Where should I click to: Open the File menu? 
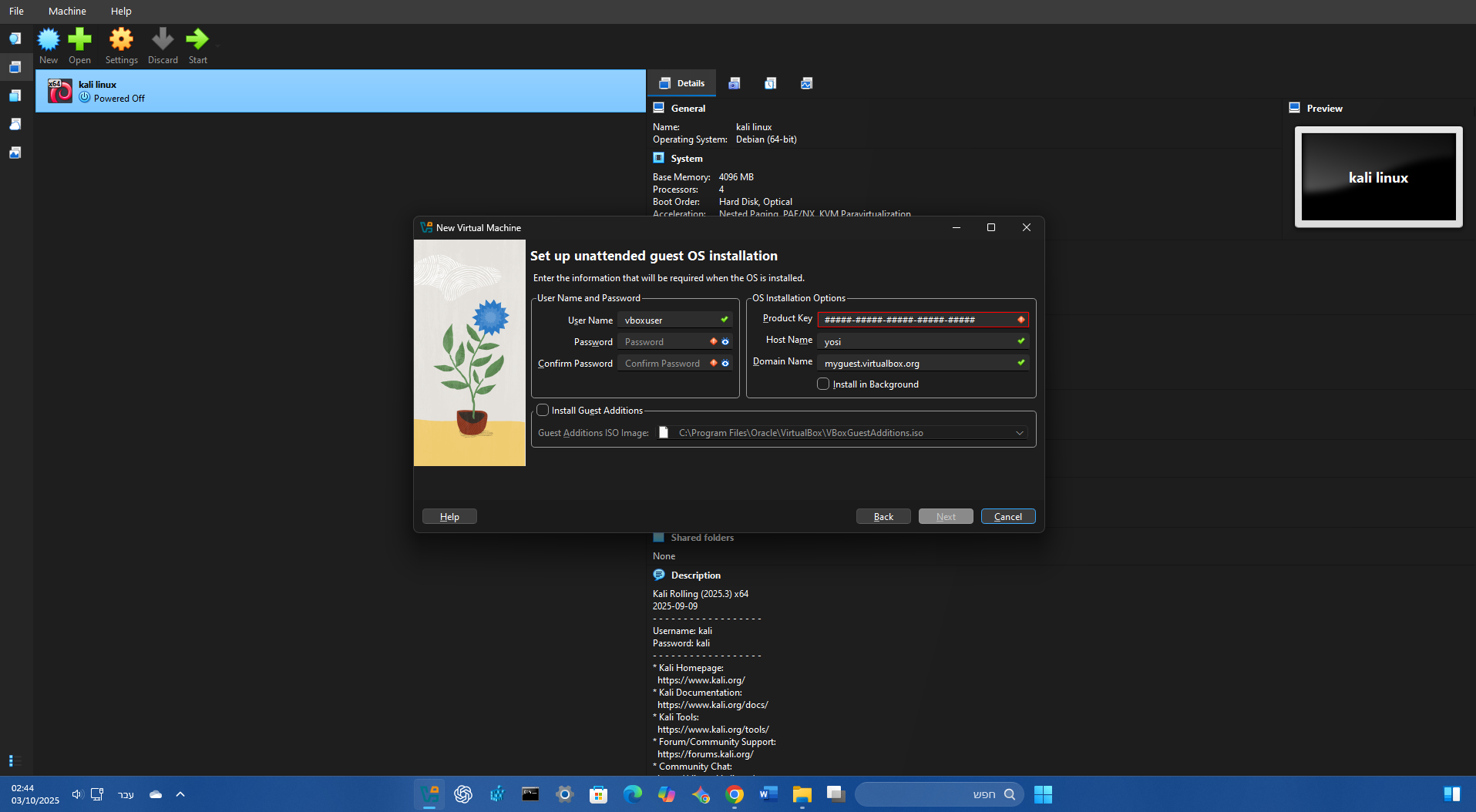(x=16, y=12)
